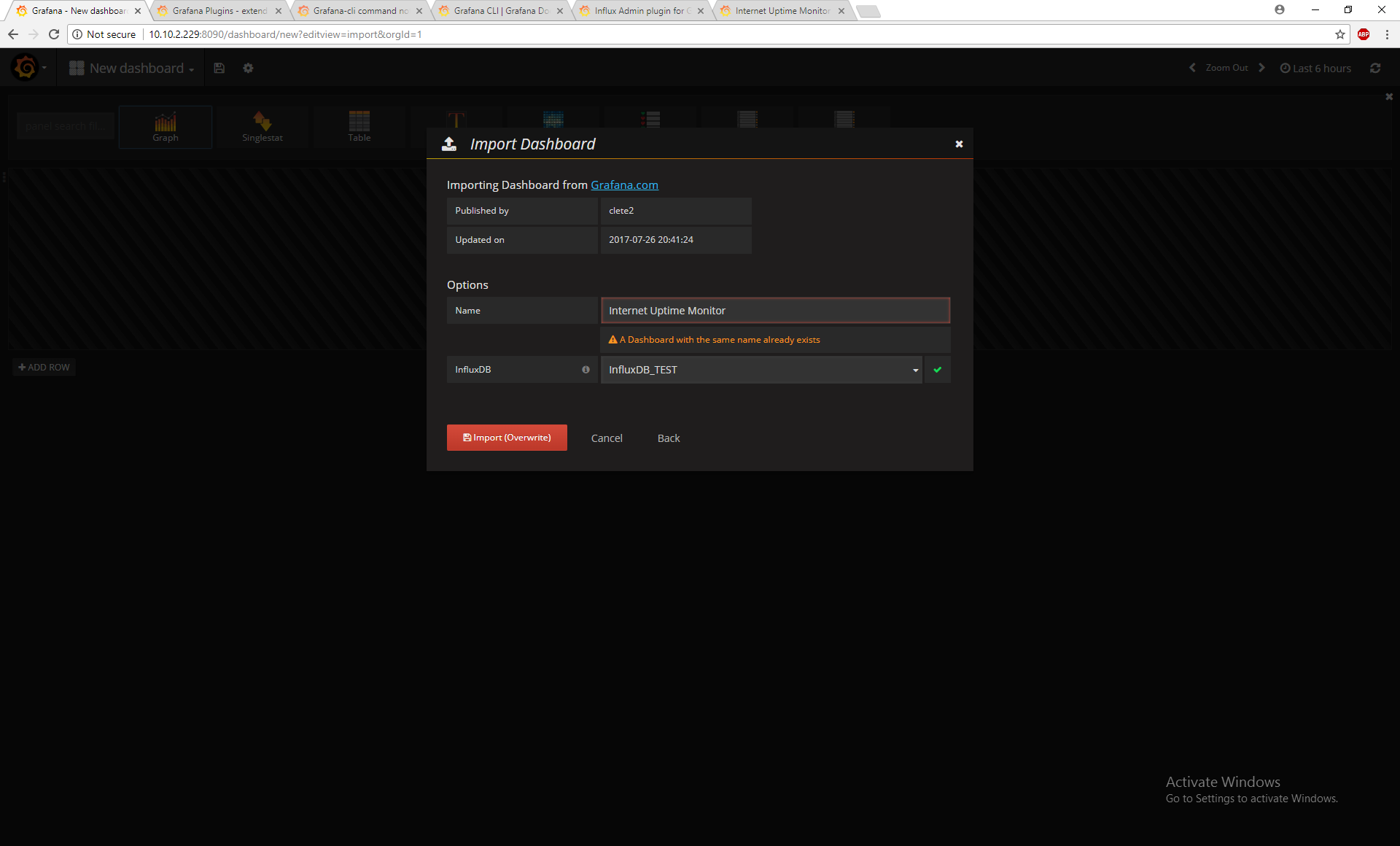Click the AdBlock Plus extension icon
Image resolution: width=1400 pixels, height=846 pixels.
[1364, 34]
